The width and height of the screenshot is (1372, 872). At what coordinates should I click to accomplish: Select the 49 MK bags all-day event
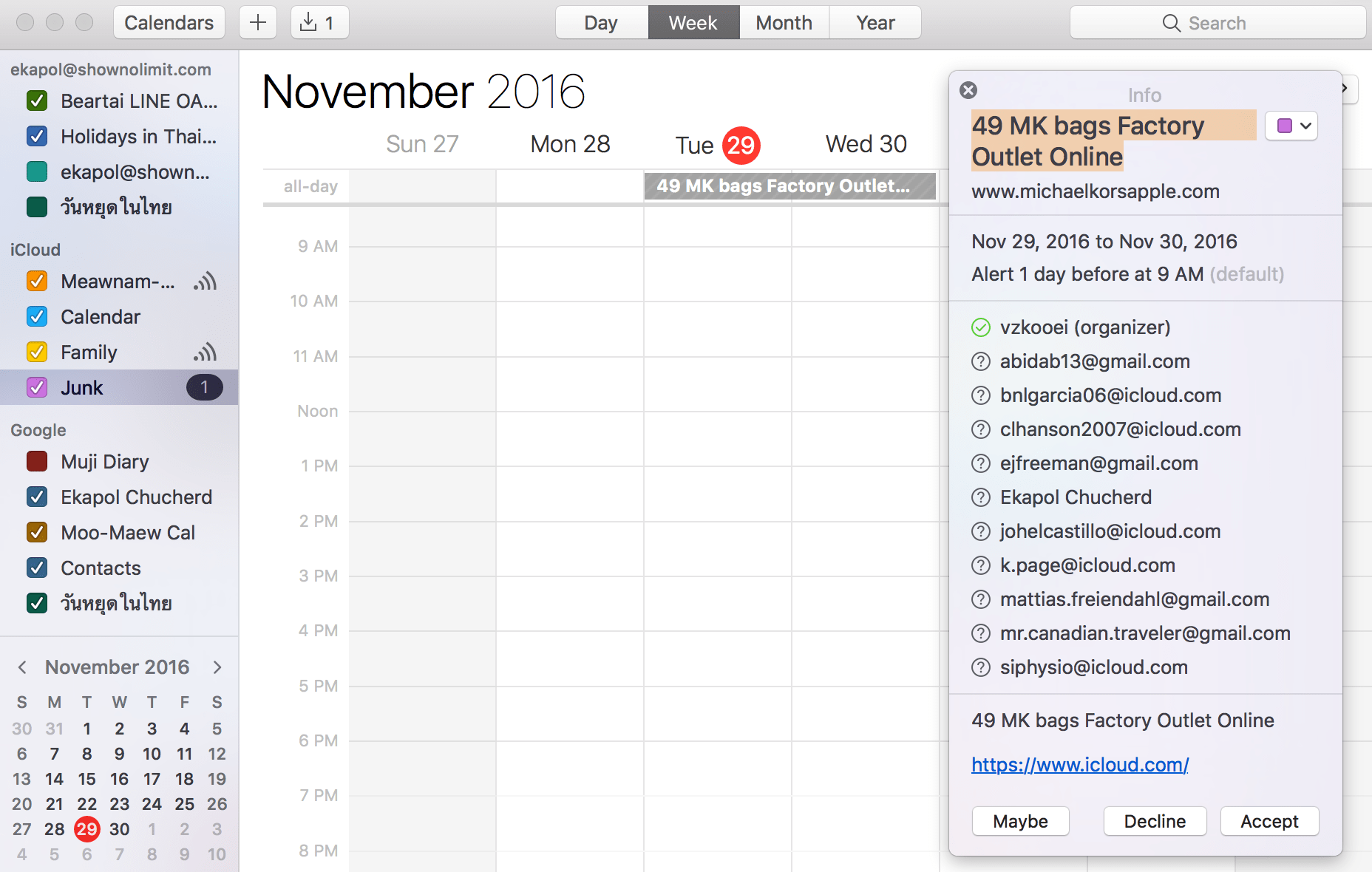coord(790,186)
